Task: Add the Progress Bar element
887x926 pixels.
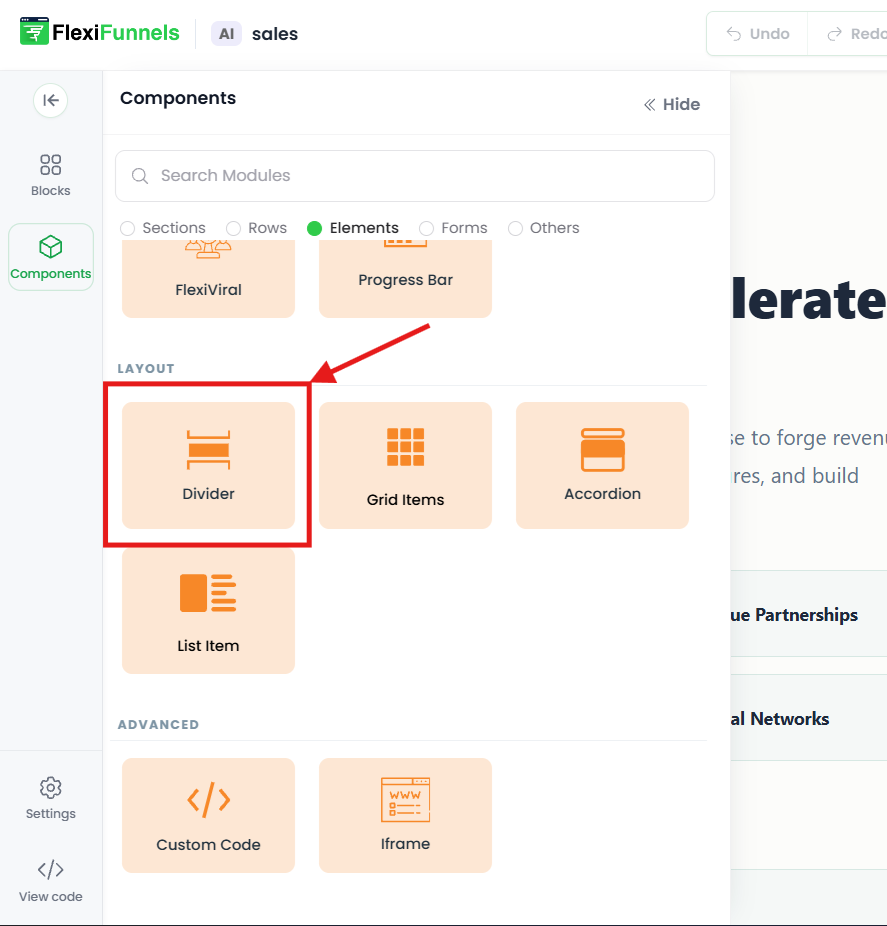Action: [405, 279]
